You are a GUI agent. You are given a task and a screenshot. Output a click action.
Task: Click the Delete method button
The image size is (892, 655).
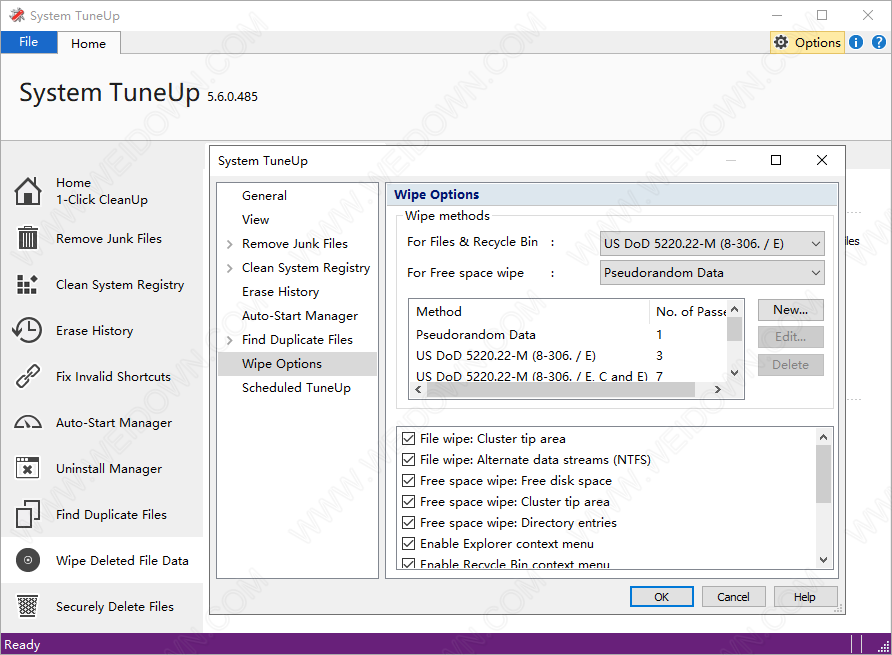(790, 365)
